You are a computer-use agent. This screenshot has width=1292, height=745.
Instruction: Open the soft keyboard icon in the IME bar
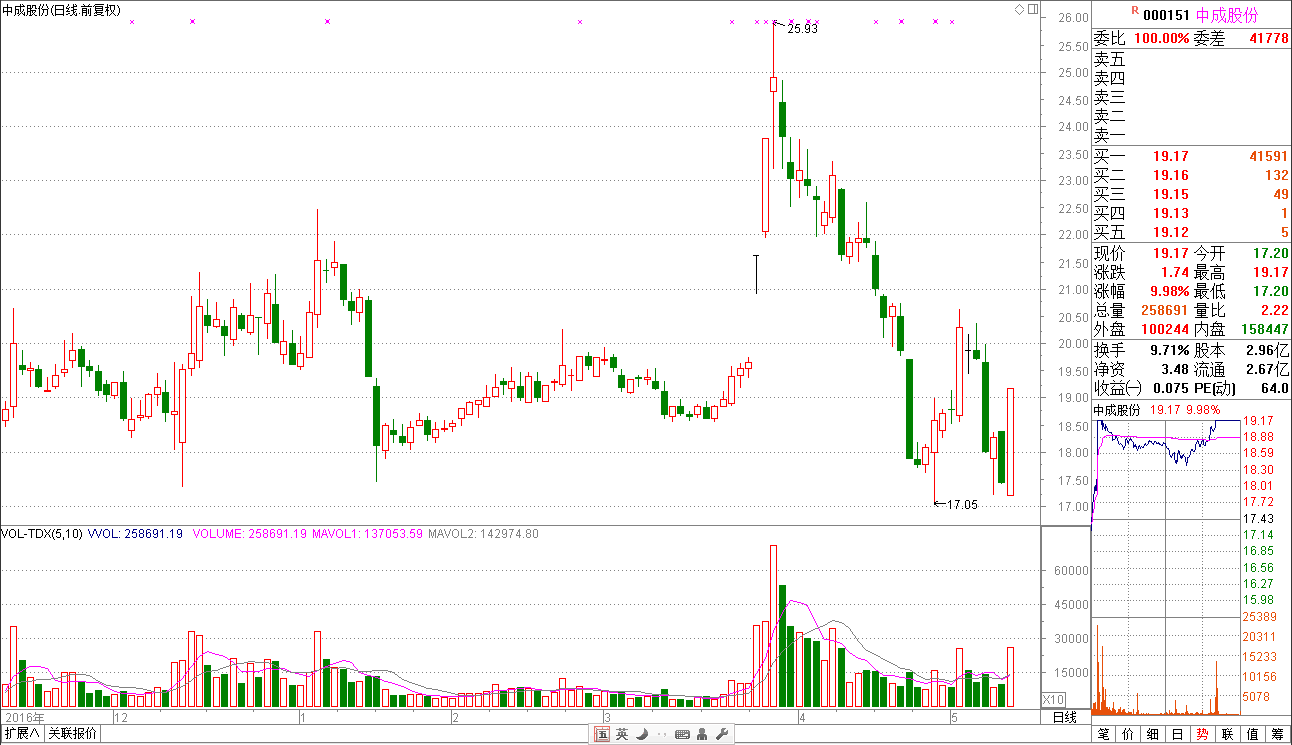[x=682, y=734]
